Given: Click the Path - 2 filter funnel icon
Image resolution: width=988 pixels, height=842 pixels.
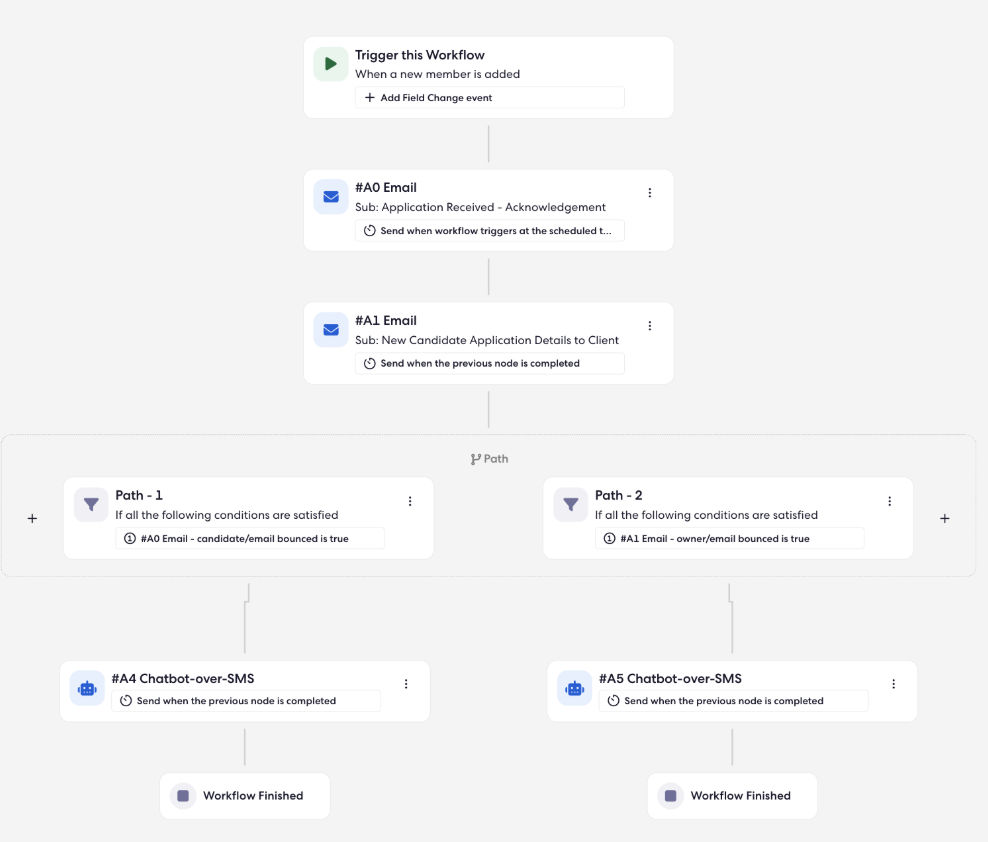Looking at the screenshot, I should point(571,505).
